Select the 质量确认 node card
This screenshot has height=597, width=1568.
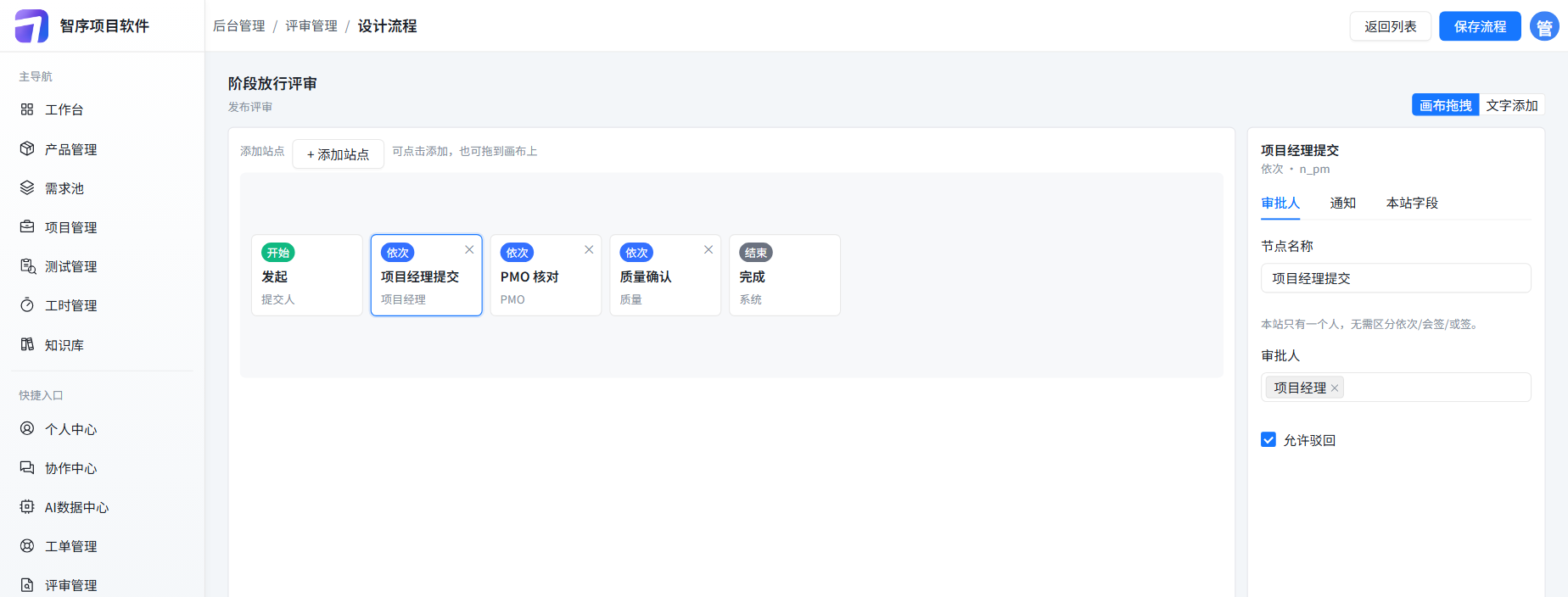(x=665, y=275)
